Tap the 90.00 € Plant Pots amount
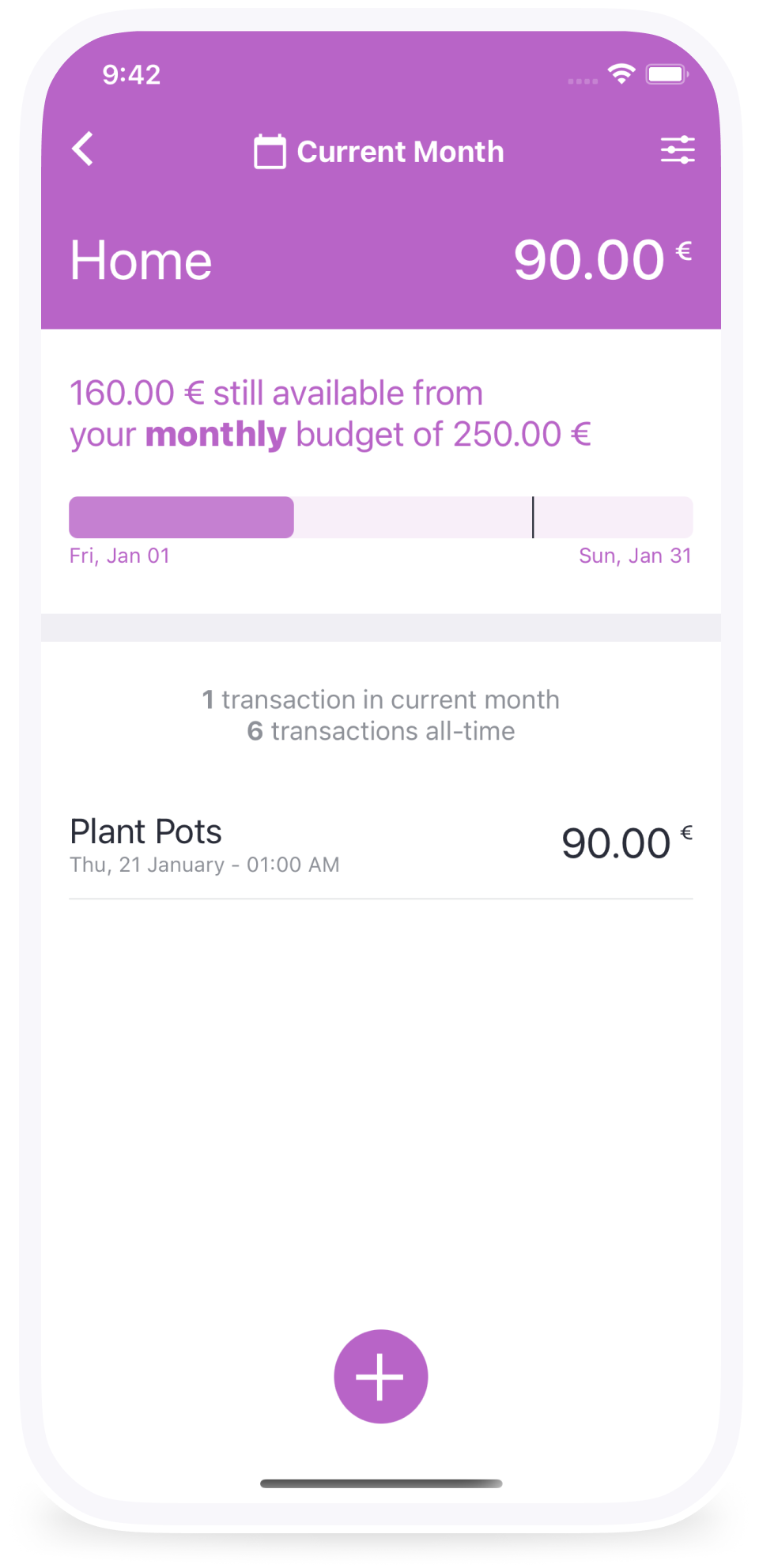The width and height of the screenshot is (759, 1568). 626,842
